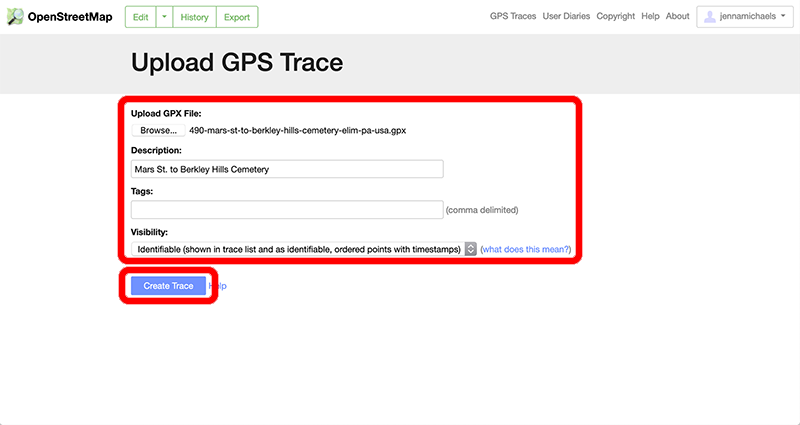Click the selected GPX file name
This screenshot has height=425, width=800.
click(297, 131)
